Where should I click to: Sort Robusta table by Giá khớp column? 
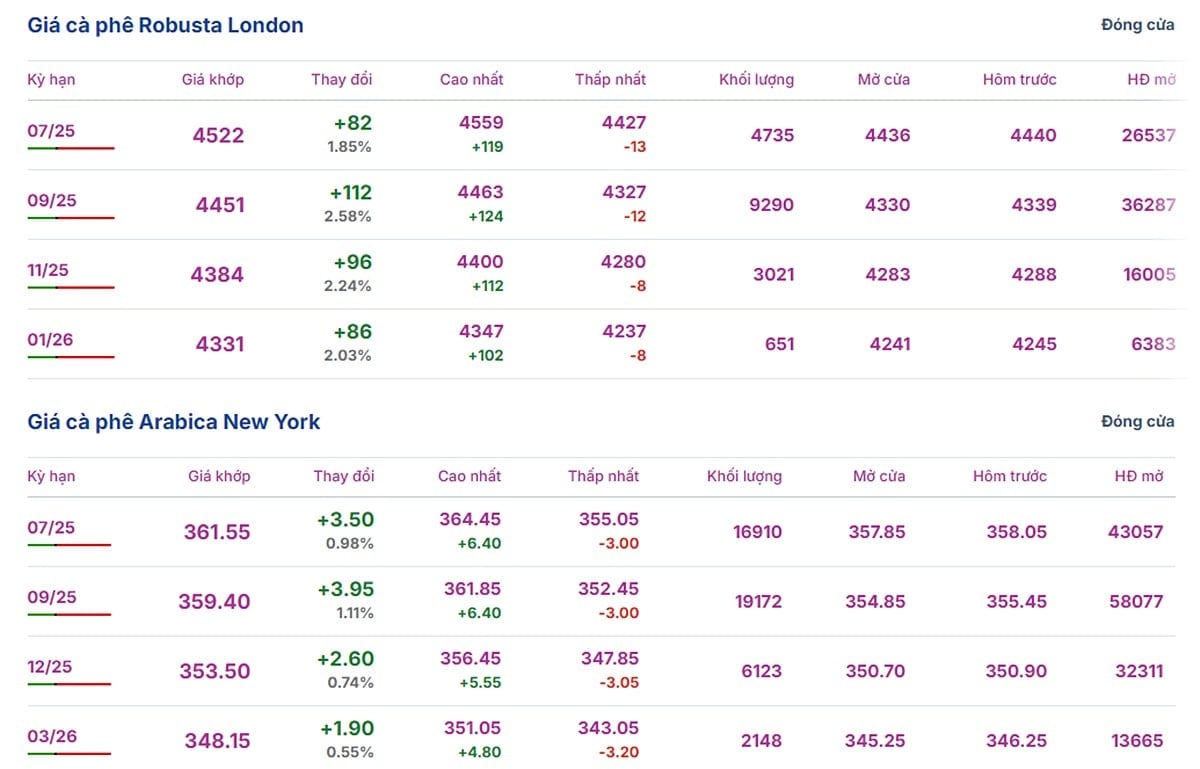click(x=213, y=79)
